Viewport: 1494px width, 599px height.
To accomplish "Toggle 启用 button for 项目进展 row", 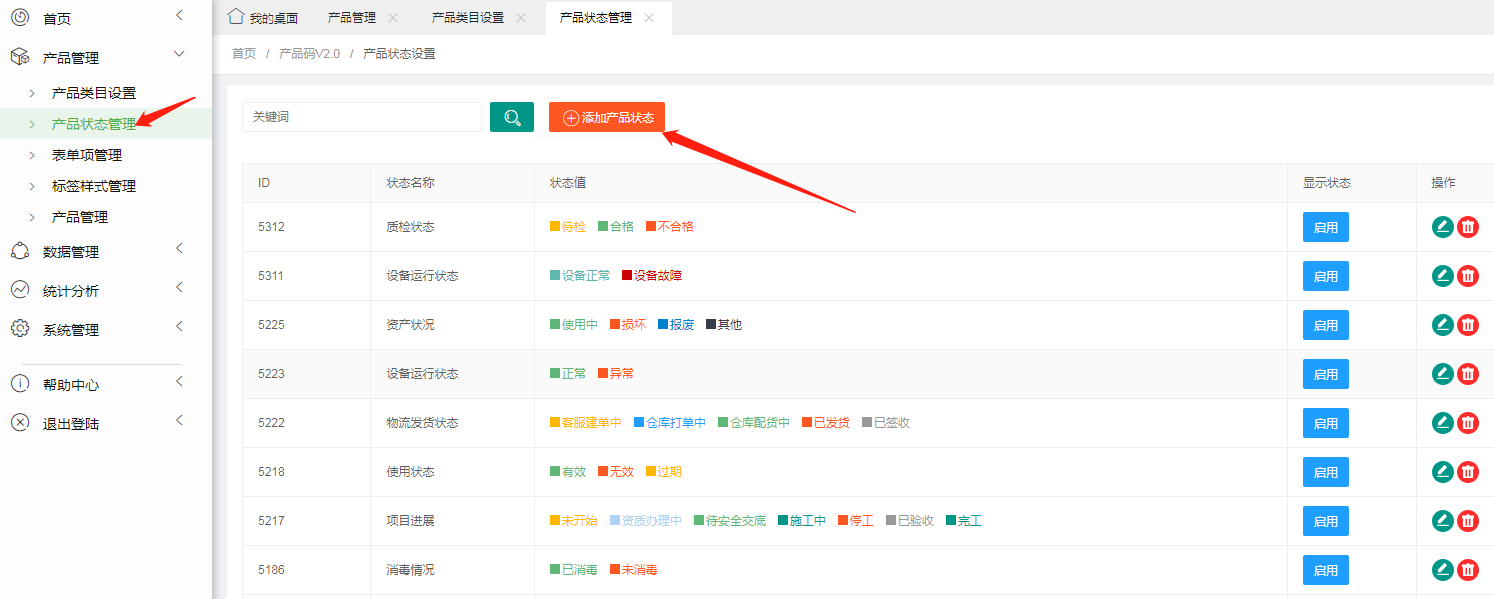I will 1325,521.
